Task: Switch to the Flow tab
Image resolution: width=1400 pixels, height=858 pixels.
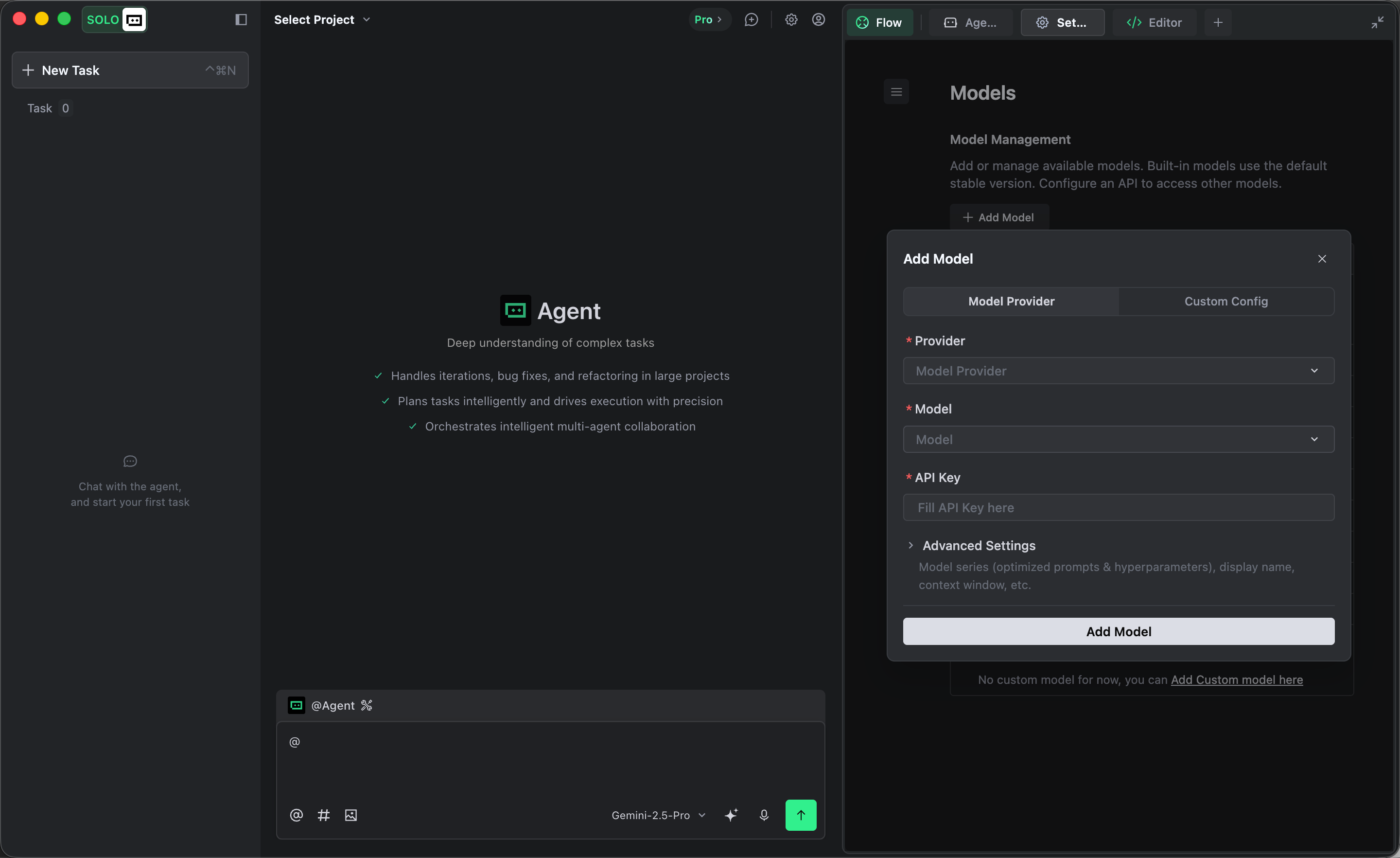Action: pos(879,23)
